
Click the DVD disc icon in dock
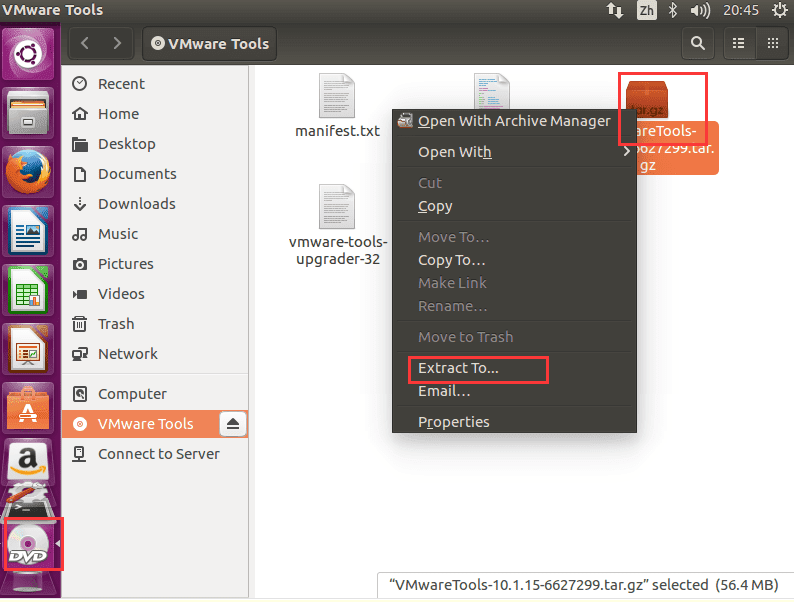[28, 545]
